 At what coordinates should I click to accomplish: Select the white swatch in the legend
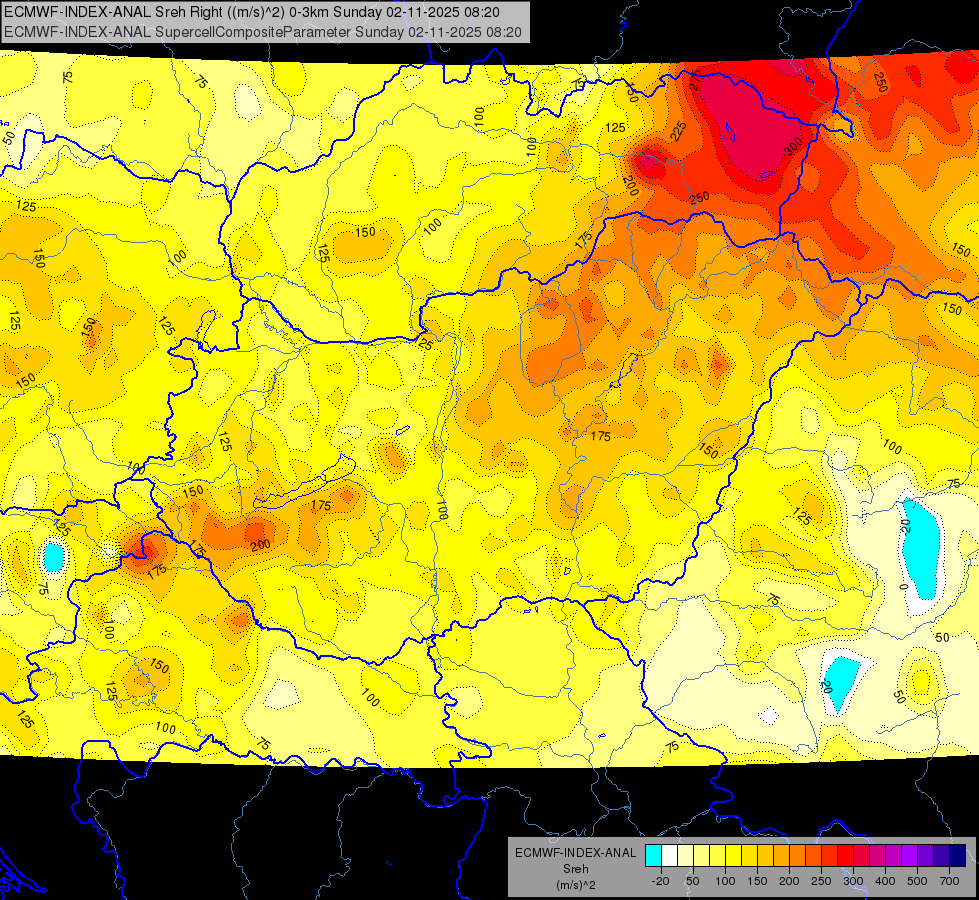[669, 856]
